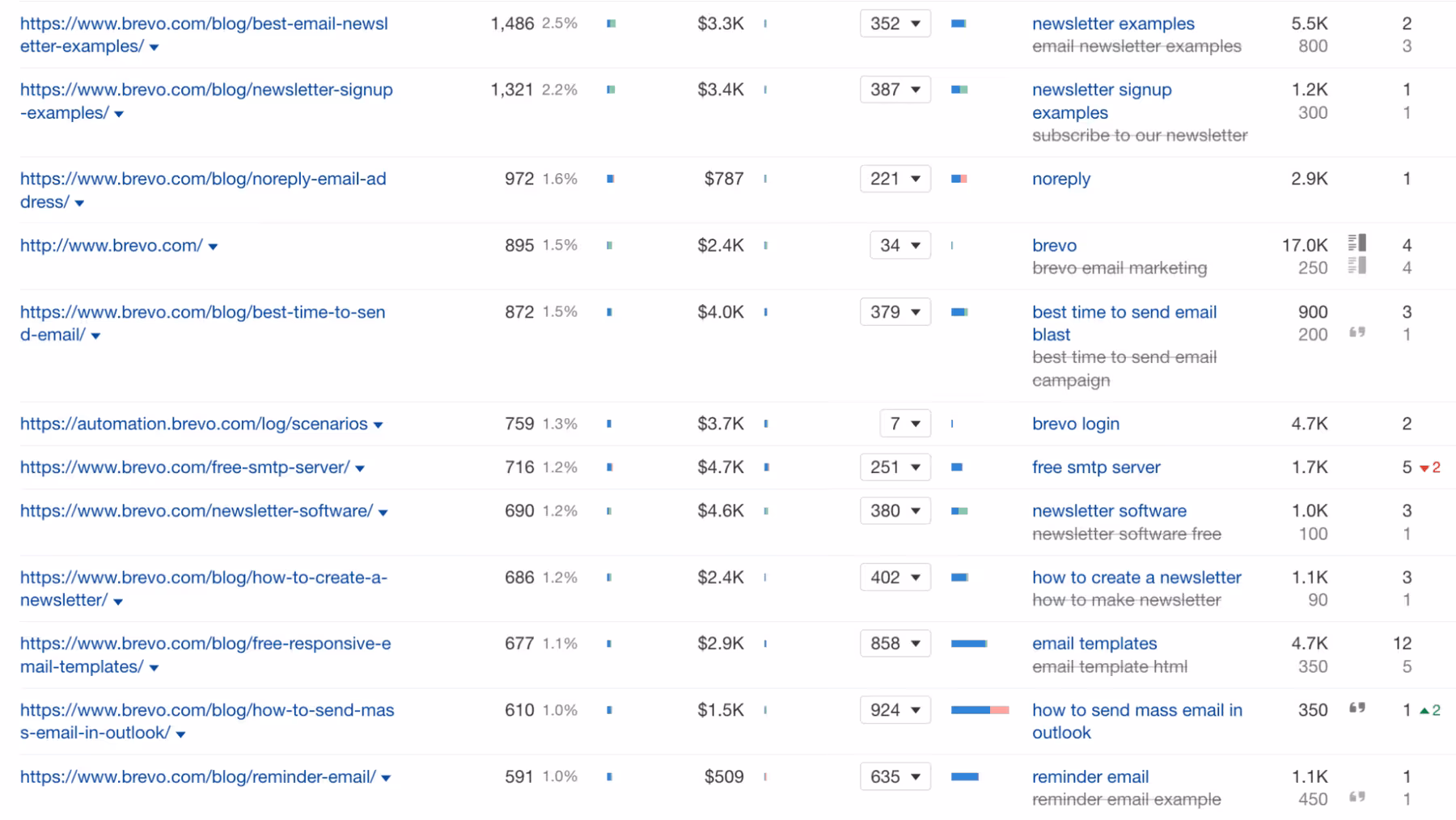Image resolution: width=1456 pixels, height=820 pixels.
Task: Click quote icon for mass email in outlook keyword
Action: click(1357, 708)
